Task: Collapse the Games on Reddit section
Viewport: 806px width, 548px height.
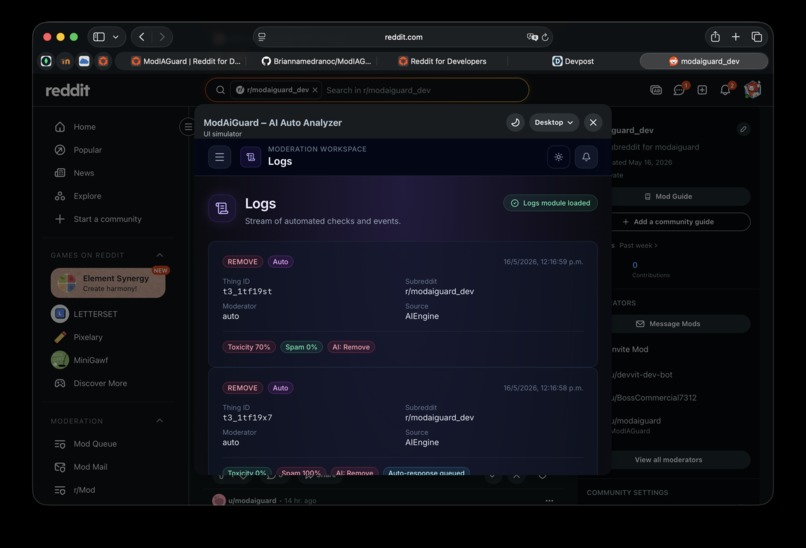Action: [x=159, y=255]
